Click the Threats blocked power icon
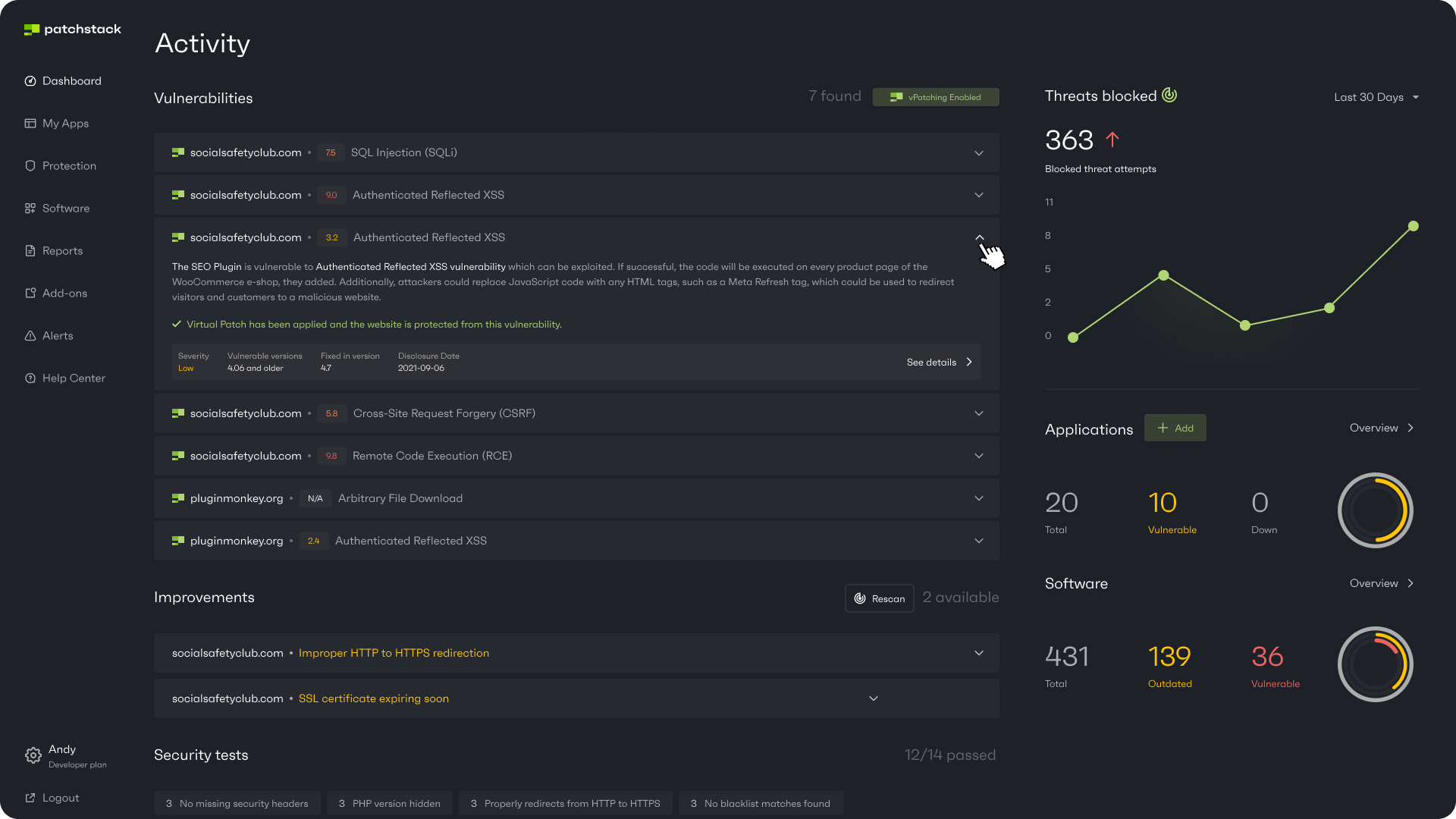Viewport: 1456px width, 819px height. point(1169,95)
